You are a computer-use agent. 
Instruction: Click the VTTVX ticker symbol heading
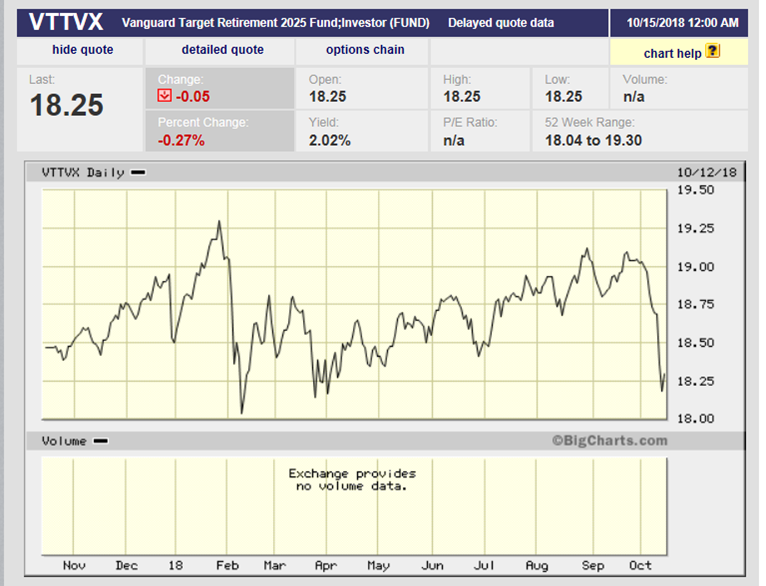pos(65,22)
